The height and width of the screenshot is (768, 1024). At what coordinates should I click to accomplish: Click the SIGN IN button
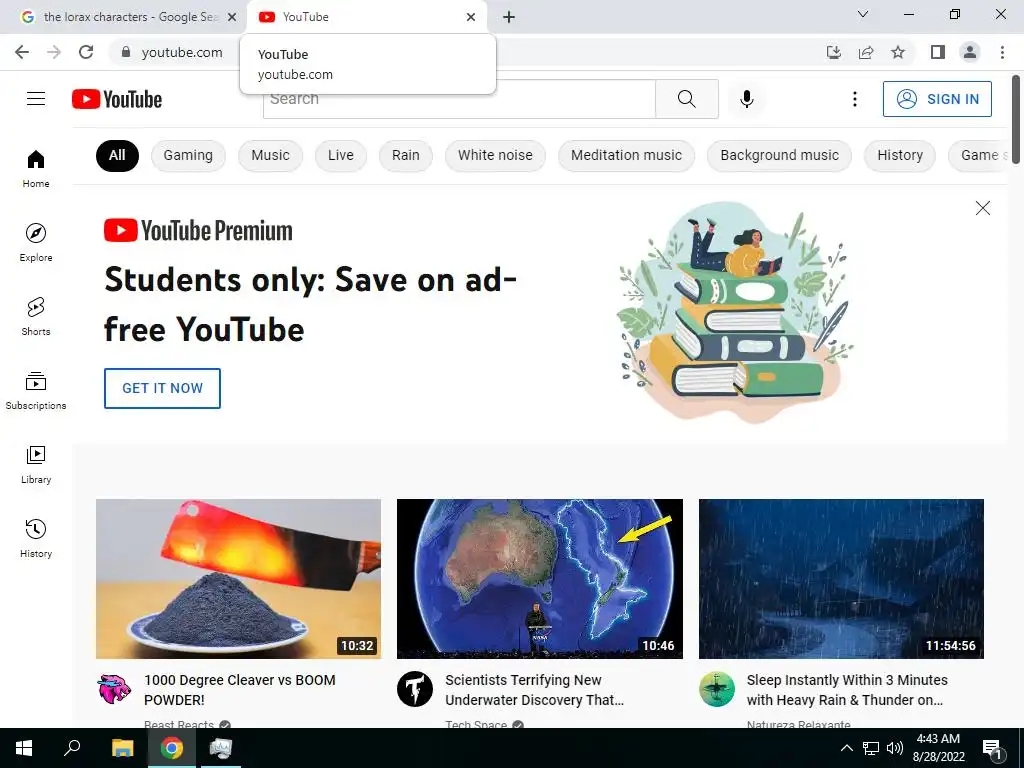click(937, 99)
